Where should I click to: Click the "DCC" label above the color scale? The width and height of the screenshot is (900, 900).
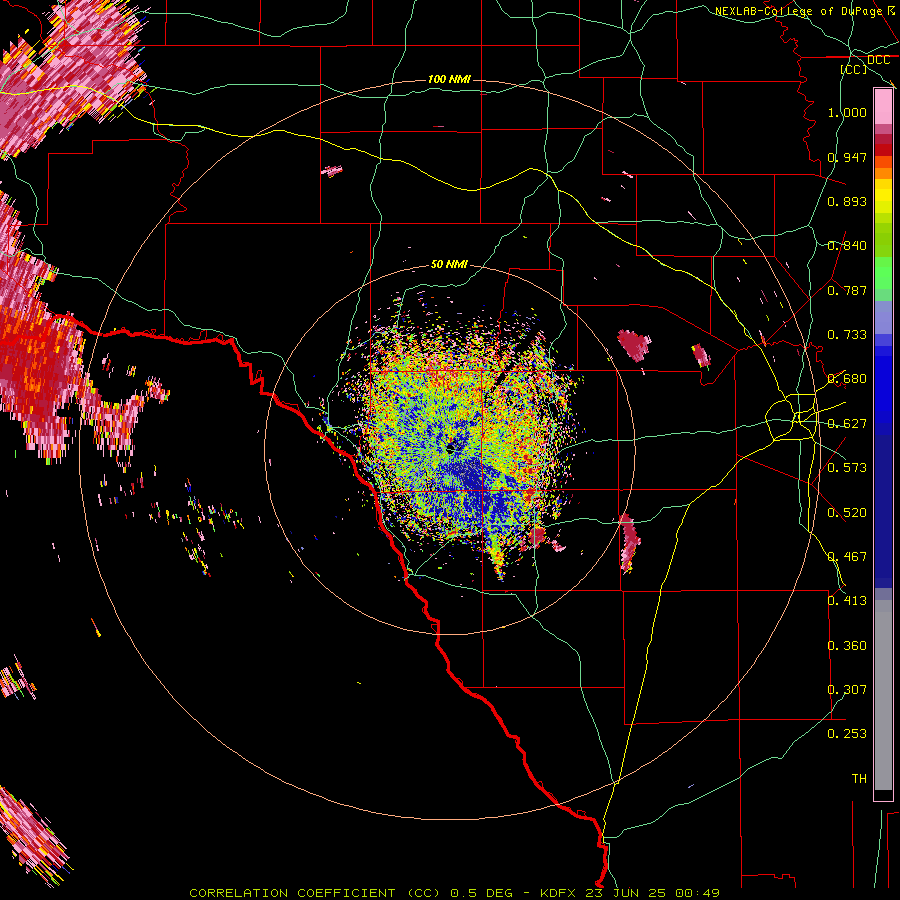(878, 60)
